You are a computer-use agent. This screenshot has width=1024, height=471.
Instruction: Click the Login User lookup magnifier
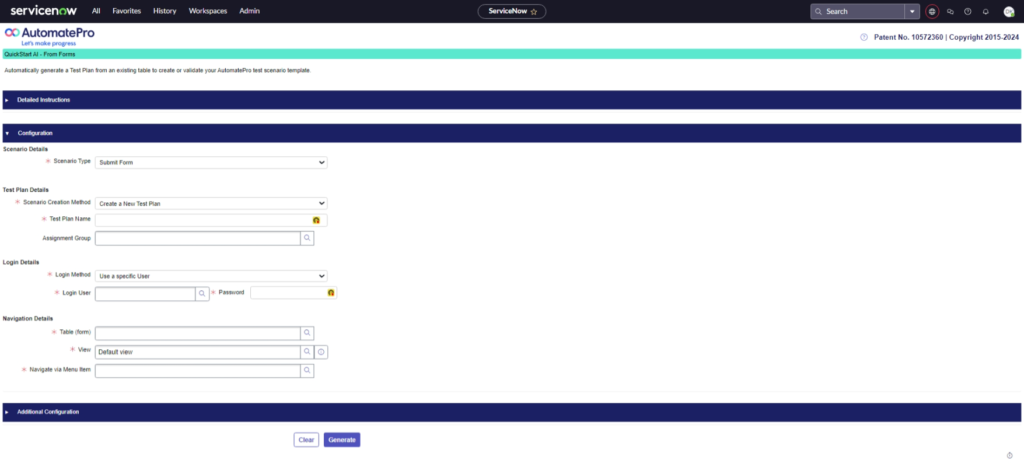202,293
